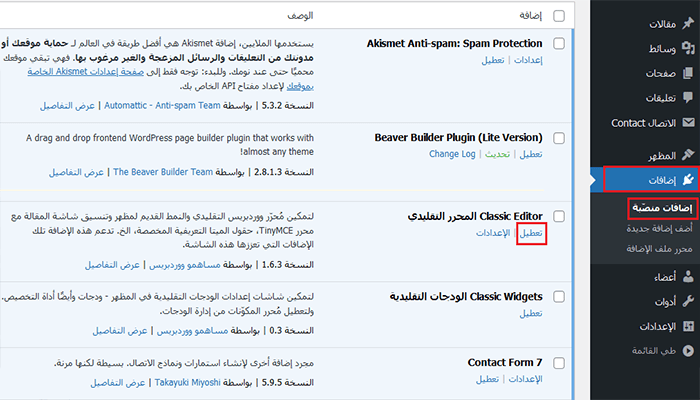Click the Contact Form 7 plugin title
Viewport: 700px width, 400px height.
[505, 362]
